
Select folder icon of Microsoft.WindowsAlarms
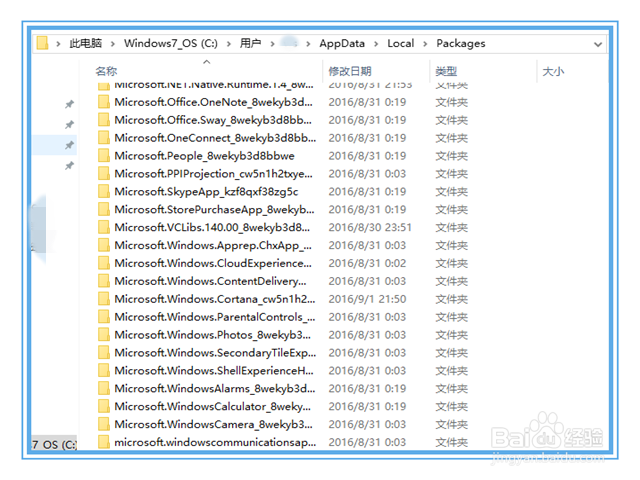104,389
